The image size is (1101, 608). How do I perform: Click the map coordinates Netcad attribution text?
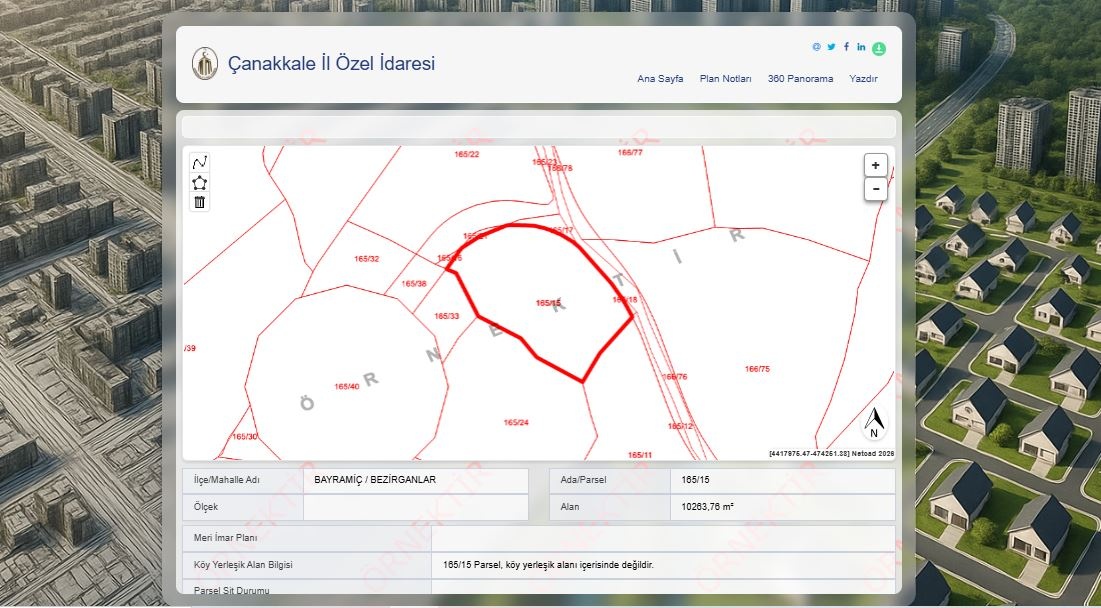[831, 454]
